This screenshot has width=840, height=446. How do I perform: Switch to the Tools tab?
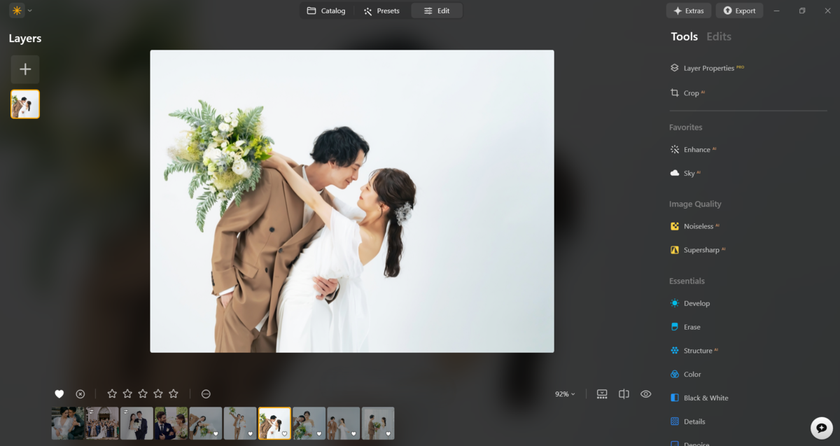684,36
